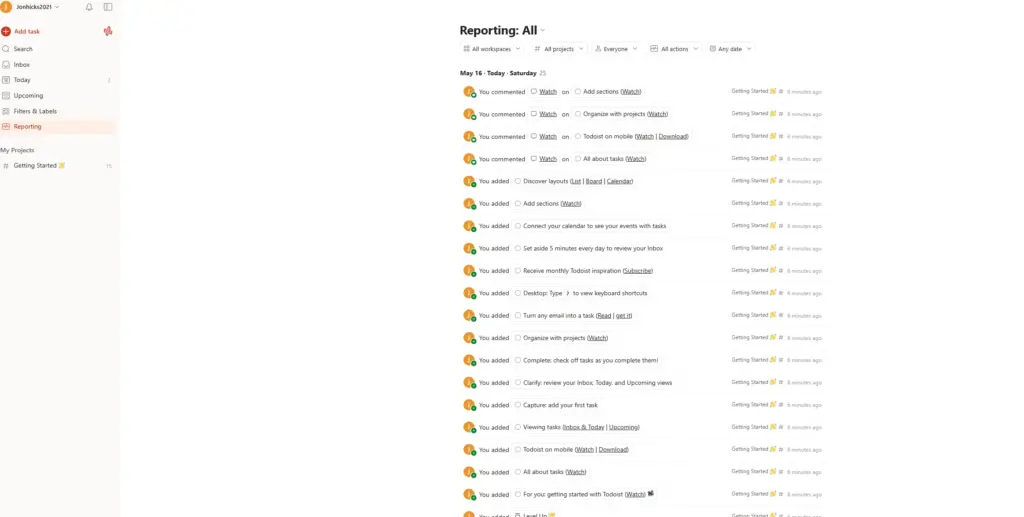Viewport: 1024px width, 517px height.
Task: Check off Receive monthly Todoist inspiration circle
Action: (518, 270)
